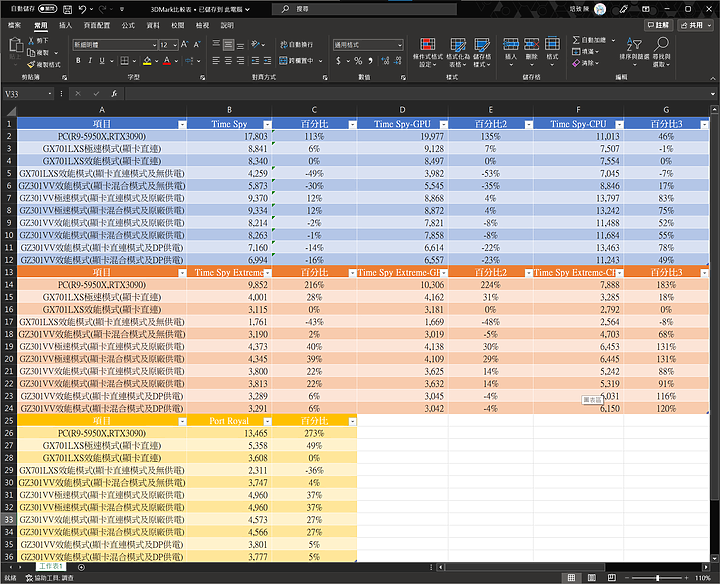
Task: Click Format as Table (格式化為表格) icon
Action: pyautogui.click(x=458, y=45)
